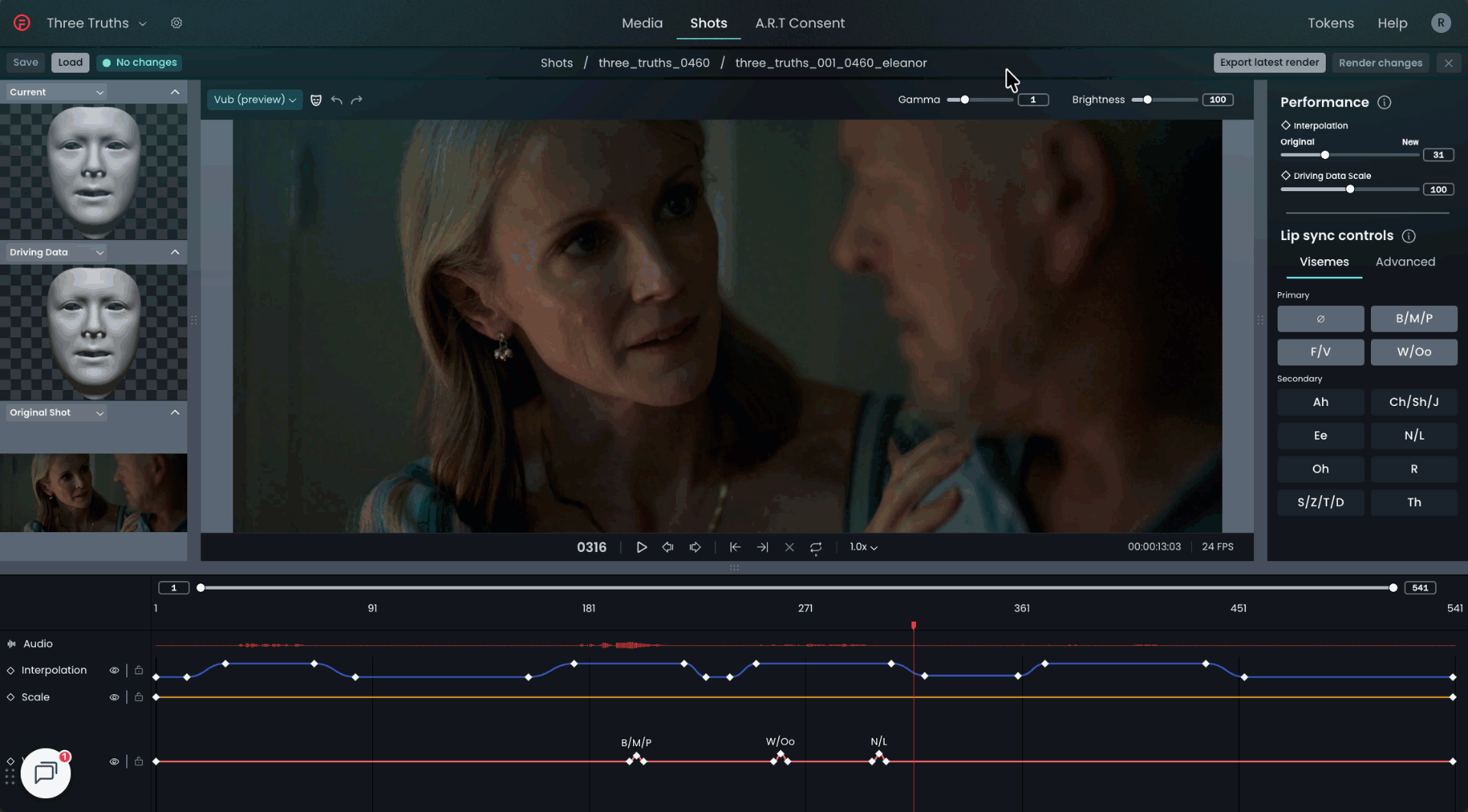The width and height of the screenshot is (1468, 812).
Task: Click keyframe diamond on Interpolation track
Action: [x=11, y=671]
